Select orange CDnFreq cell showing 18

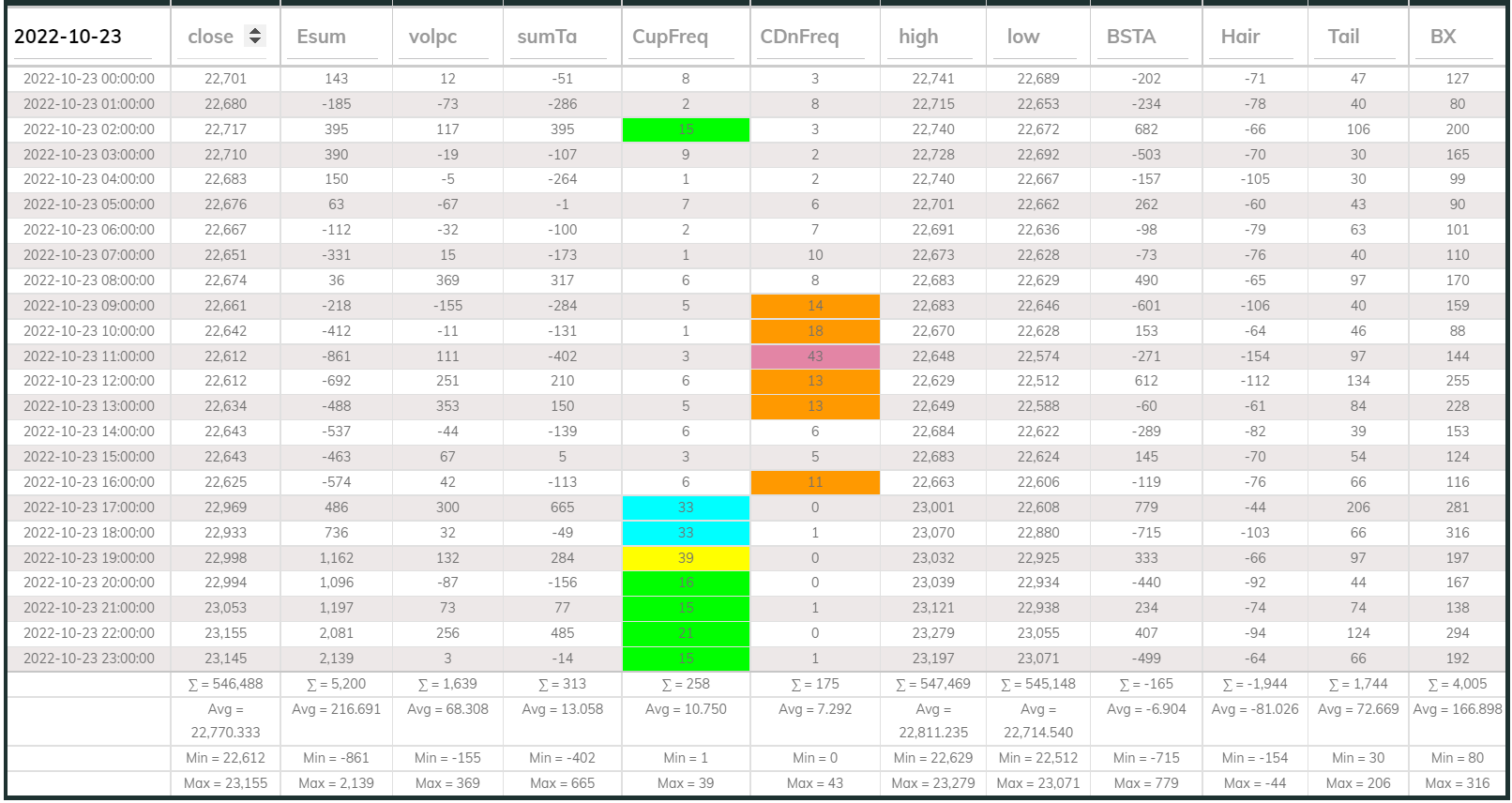click(x=815, y=331)
